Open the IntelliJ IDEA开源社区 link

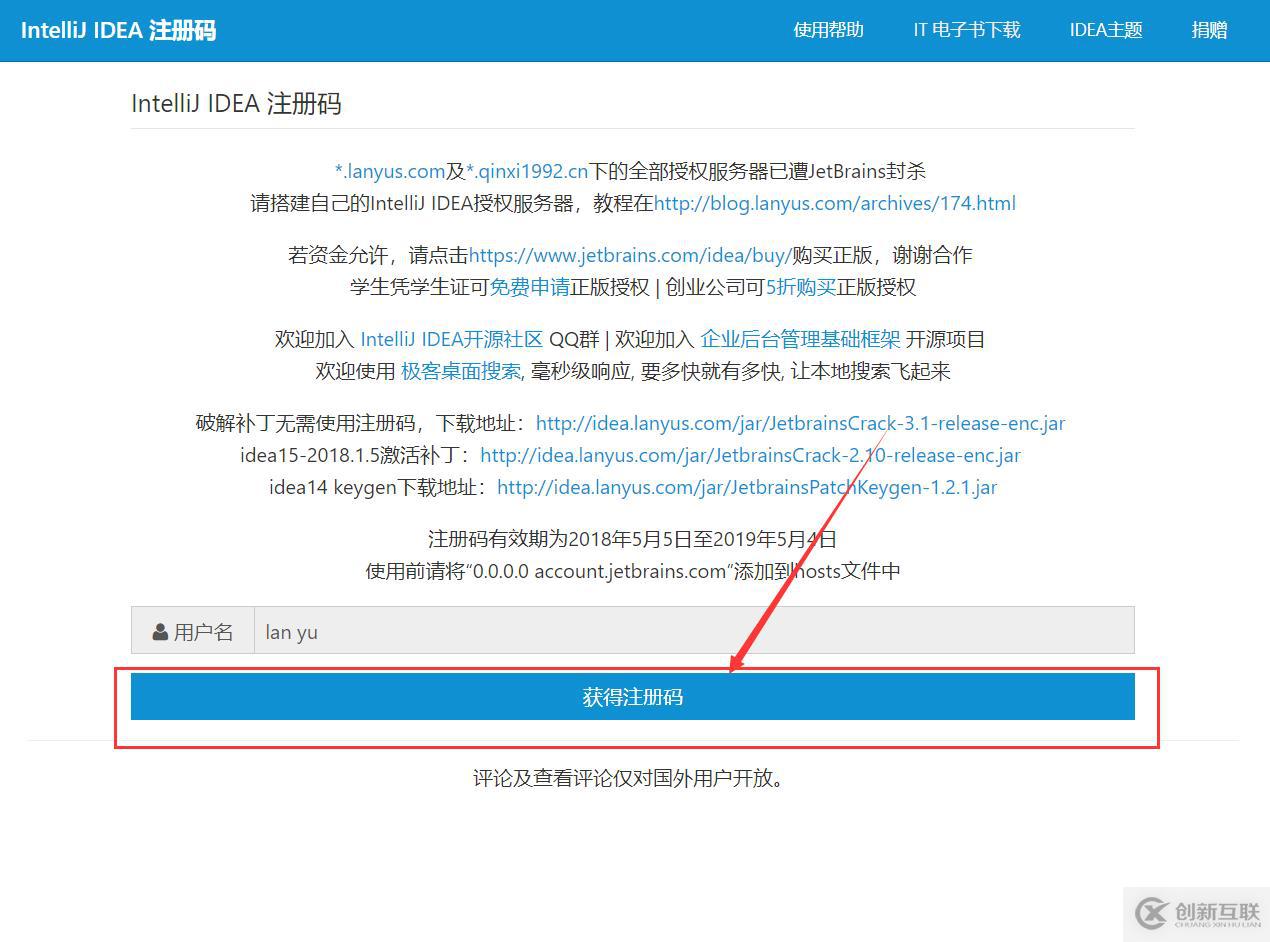pyautogui.click(x=451, y=339)
